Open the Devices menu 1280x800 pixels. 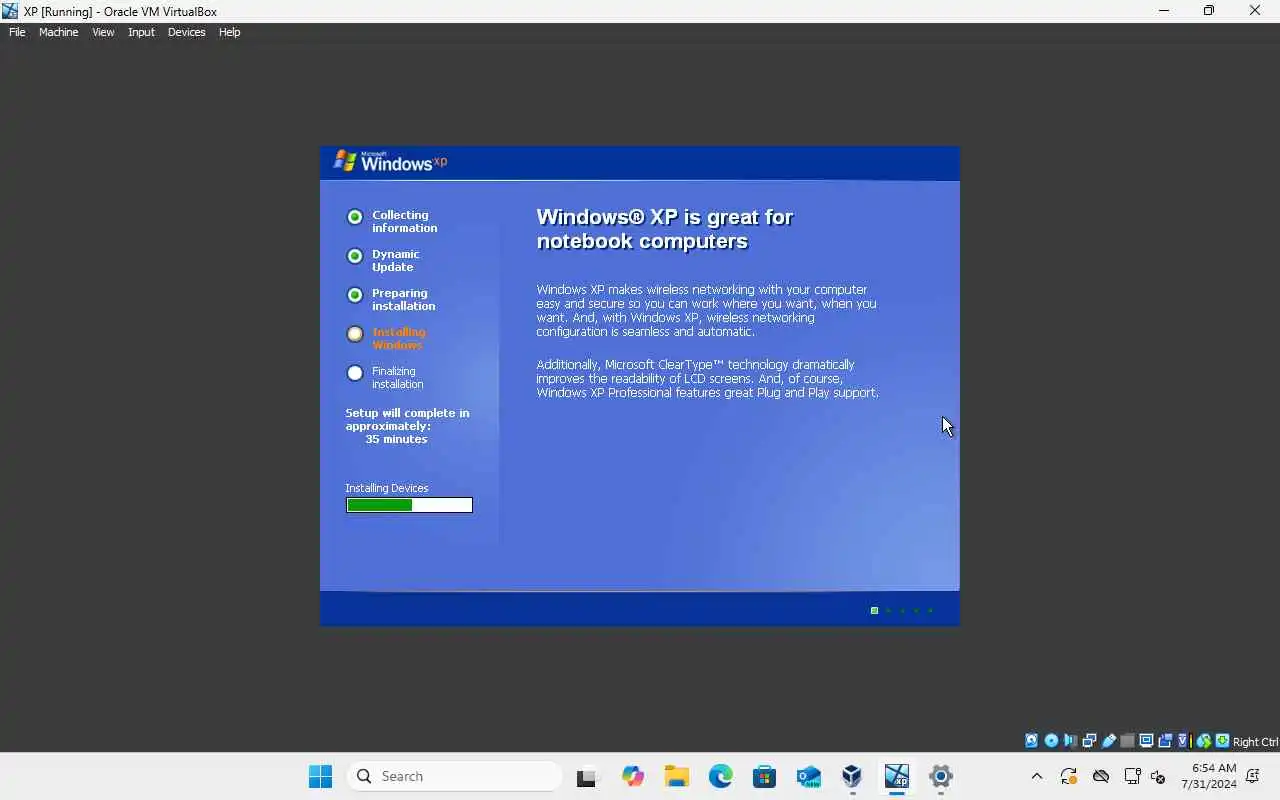(186, 32)
